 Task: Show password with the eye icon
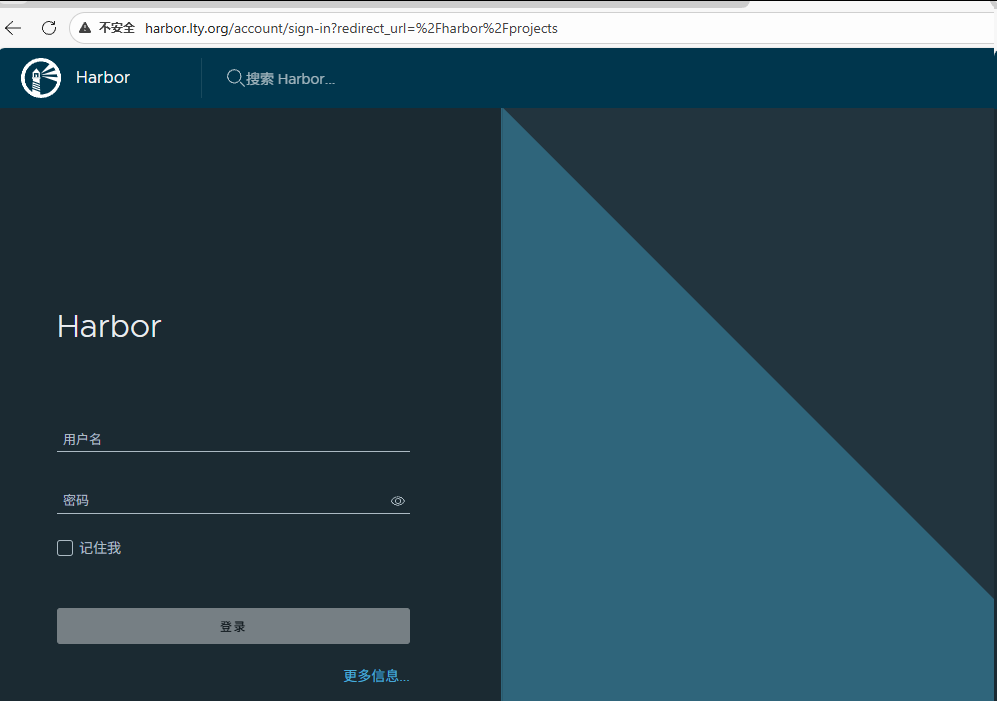coord(397,501)
